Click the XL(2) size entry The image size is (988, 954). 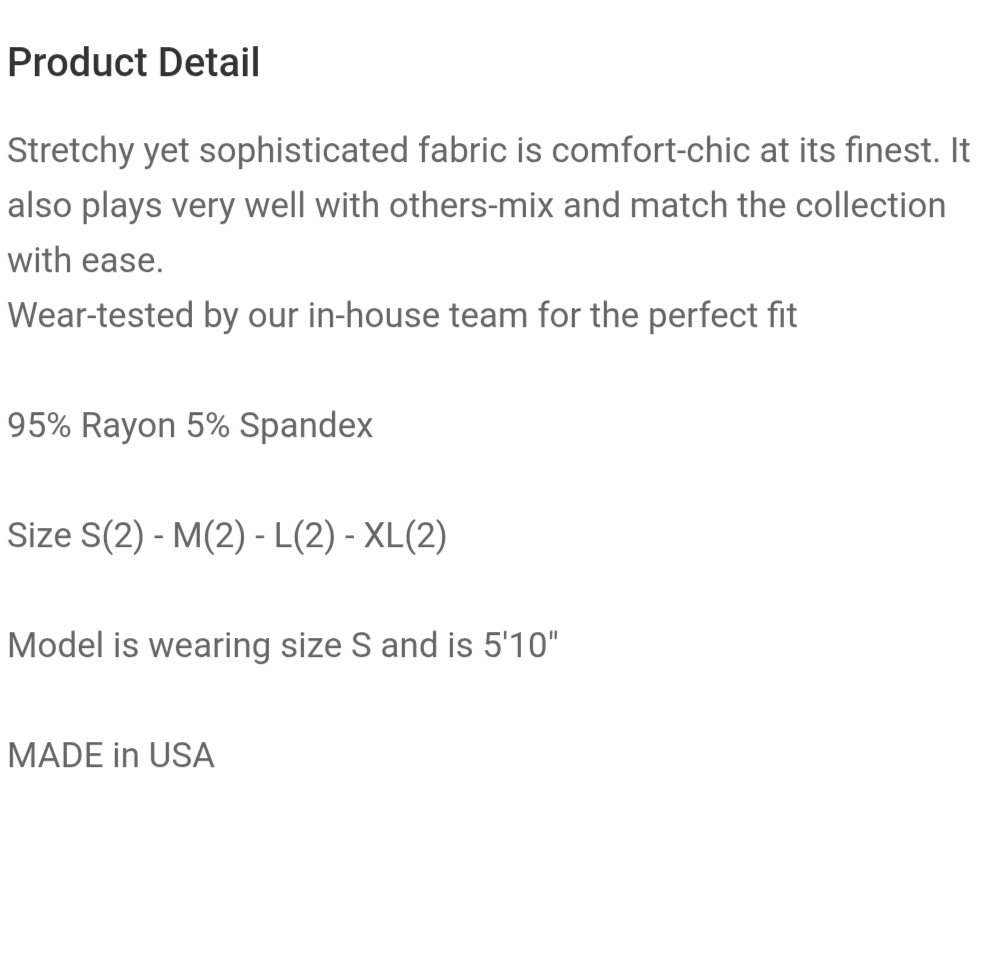(x=405, y=536)
